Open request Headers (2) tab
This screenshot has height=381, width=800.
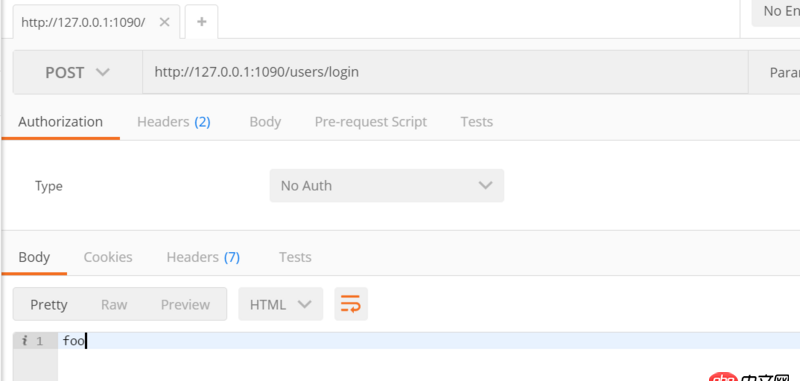click(173, 122)
